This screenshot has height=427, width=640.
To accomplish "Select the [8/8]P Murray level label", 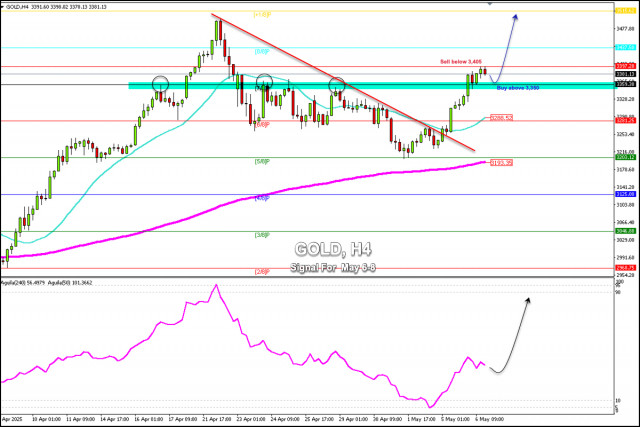I will (x=262, y=52).
